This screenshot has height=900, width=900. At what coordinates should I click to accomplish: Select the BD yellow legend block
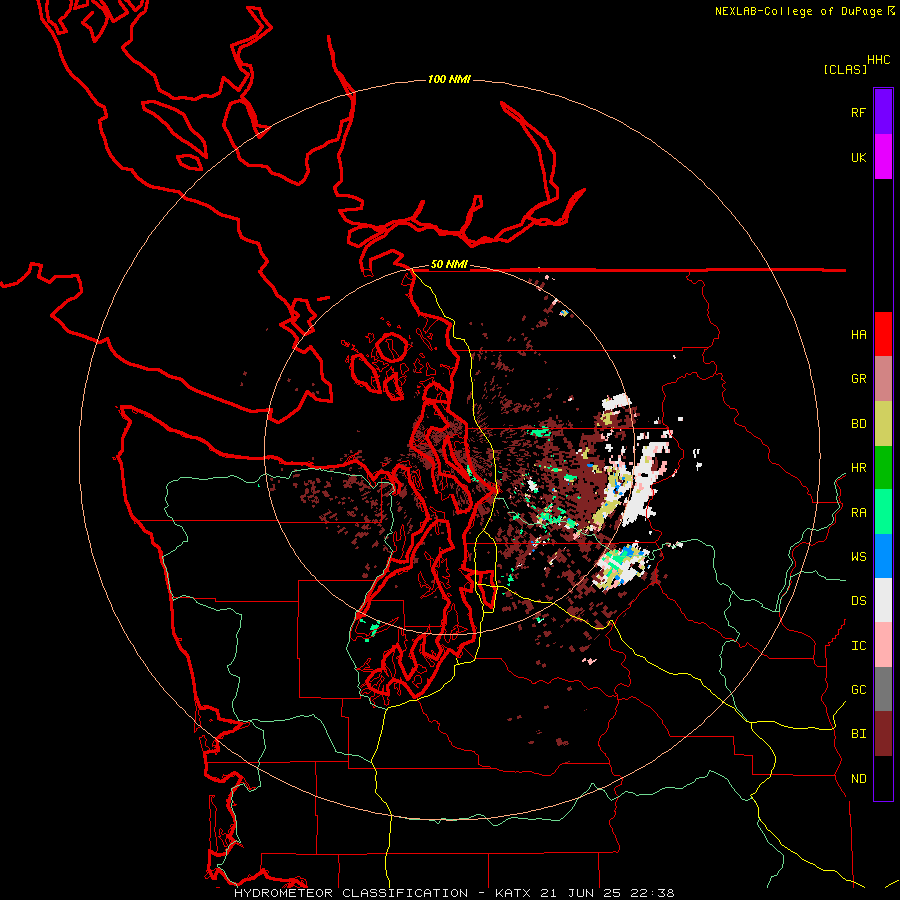[883, 424]
